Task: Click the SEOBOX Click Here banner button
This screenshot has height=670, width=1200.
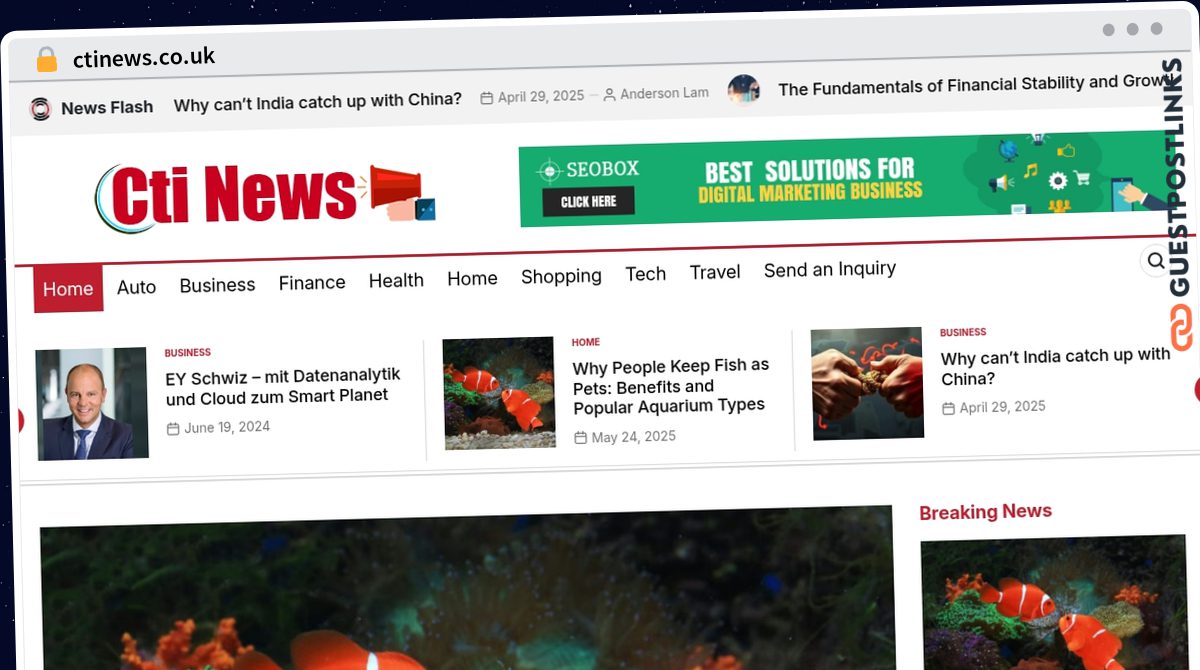Action: (x=588, y=202)
